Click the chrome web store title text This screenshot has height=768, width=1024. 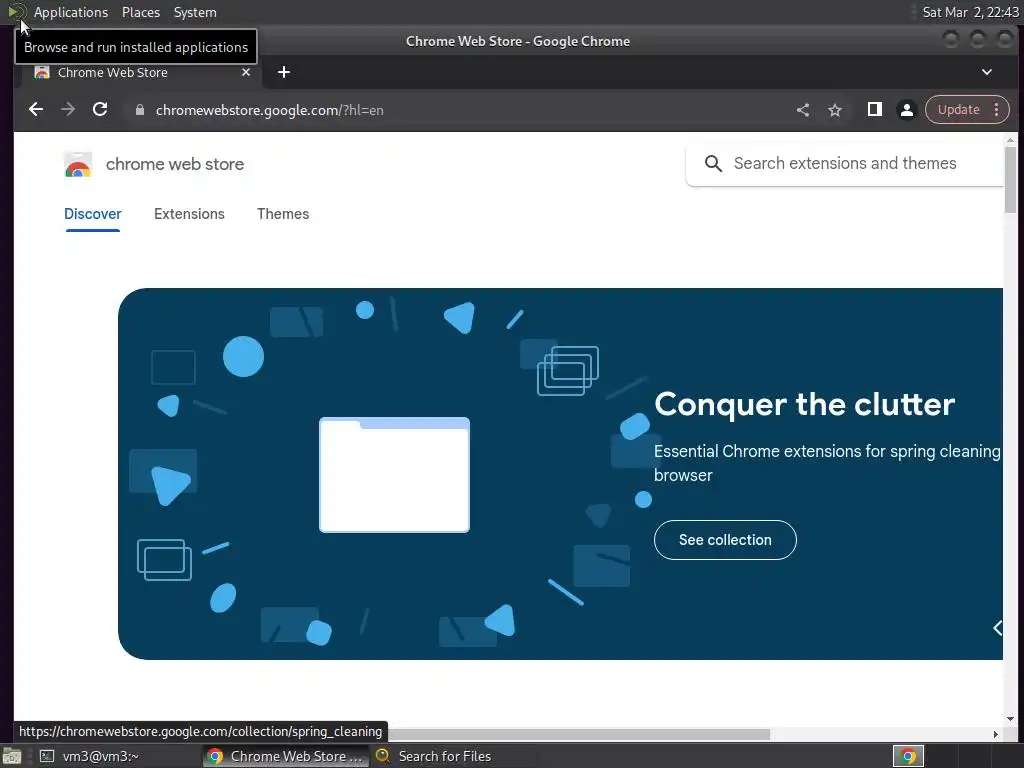[175, 165]
